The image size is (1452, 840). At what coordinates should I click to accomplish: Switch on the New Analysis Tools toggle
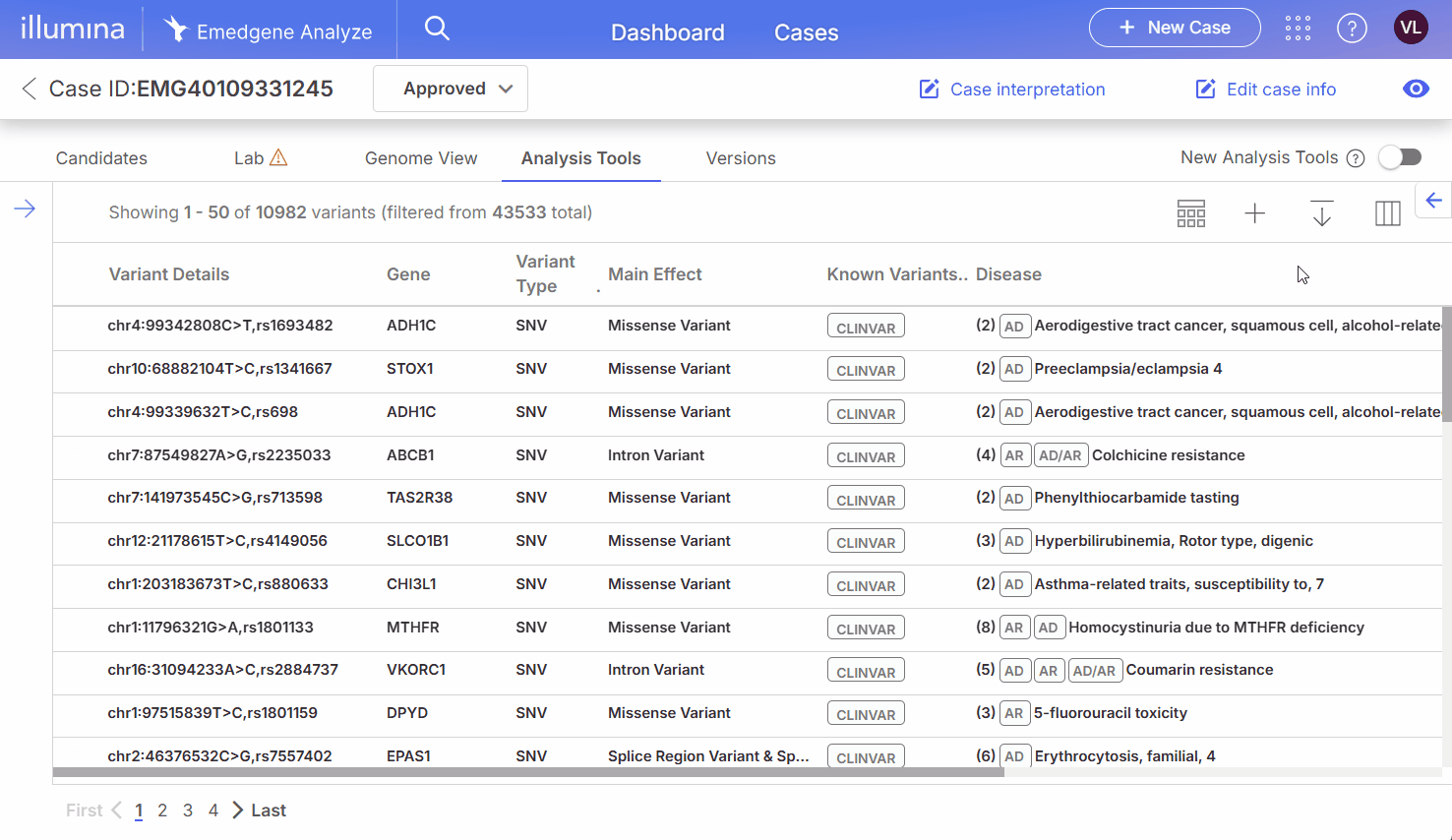tap(1400, 157)
